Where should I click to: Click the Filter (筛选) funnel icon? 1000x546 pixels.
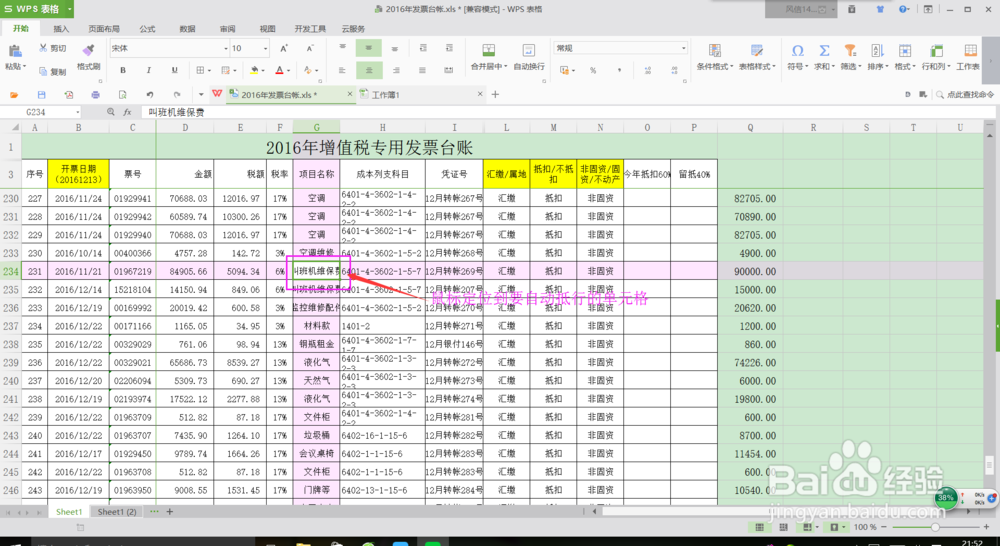pyautogui.click(x=850, y=51)
